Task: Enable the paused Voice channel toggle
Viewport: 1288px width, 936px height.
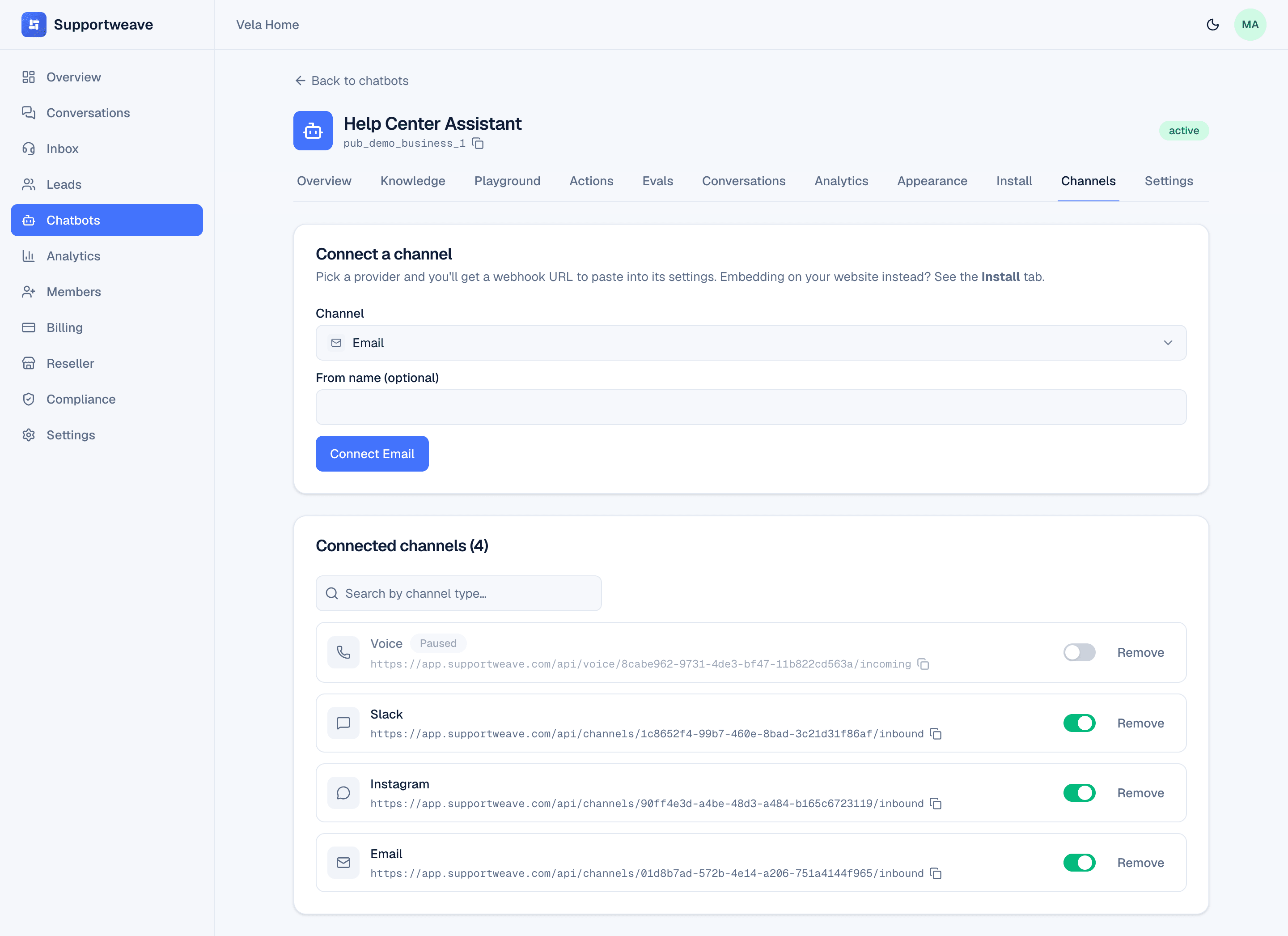Action: click(1079, 652)
